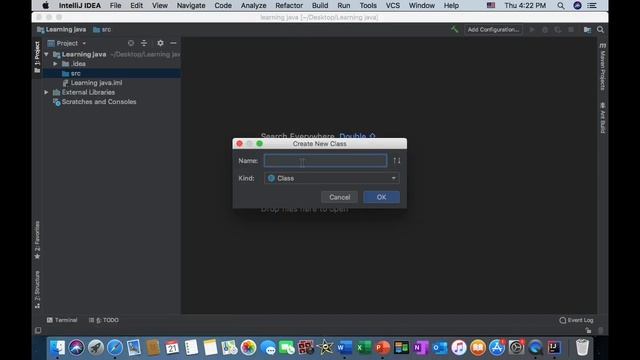The width and height of the screenshot is (640, 360).
Task: Toggle tool window bars icon at bottom-left corner
Action: [38, 330]
